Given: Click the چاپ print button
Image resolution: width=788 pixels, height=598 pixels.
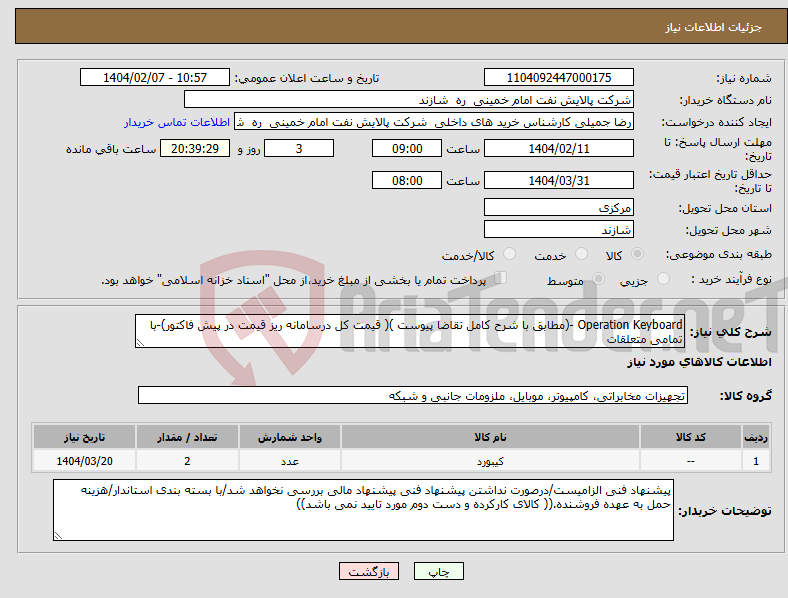Looking at the screenshot, I should click(x=439, y=571).
